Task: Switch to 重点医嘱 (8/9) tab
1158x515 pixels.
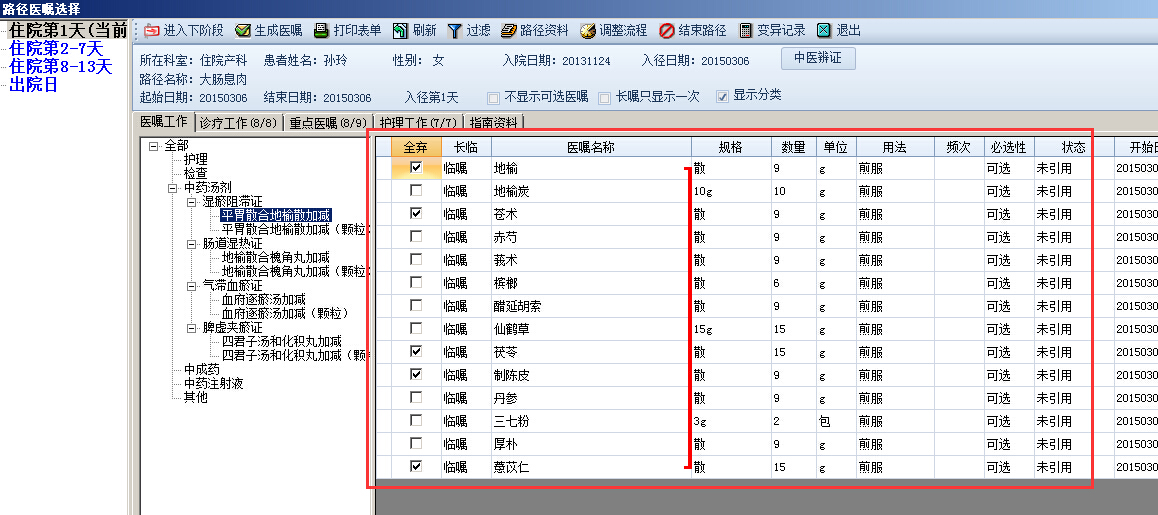Action: (x=328, y=123)
